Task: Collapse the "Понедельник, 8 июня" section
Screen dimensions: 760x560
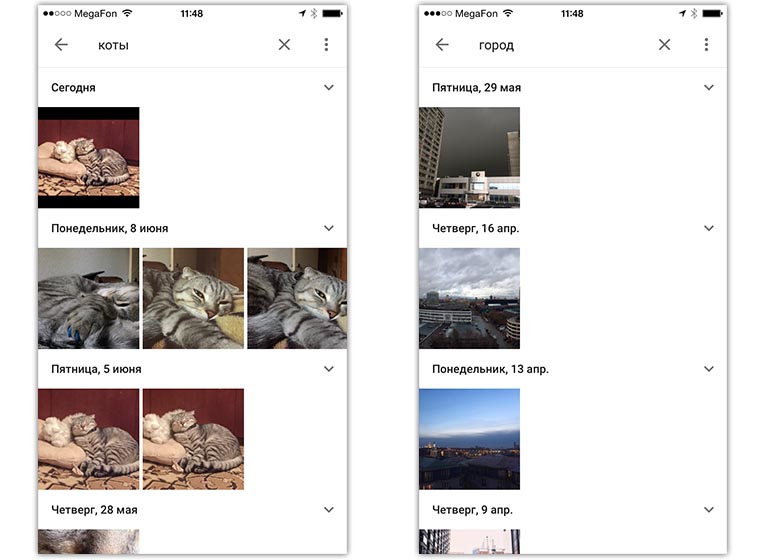Action: click(x=328, y=228)
